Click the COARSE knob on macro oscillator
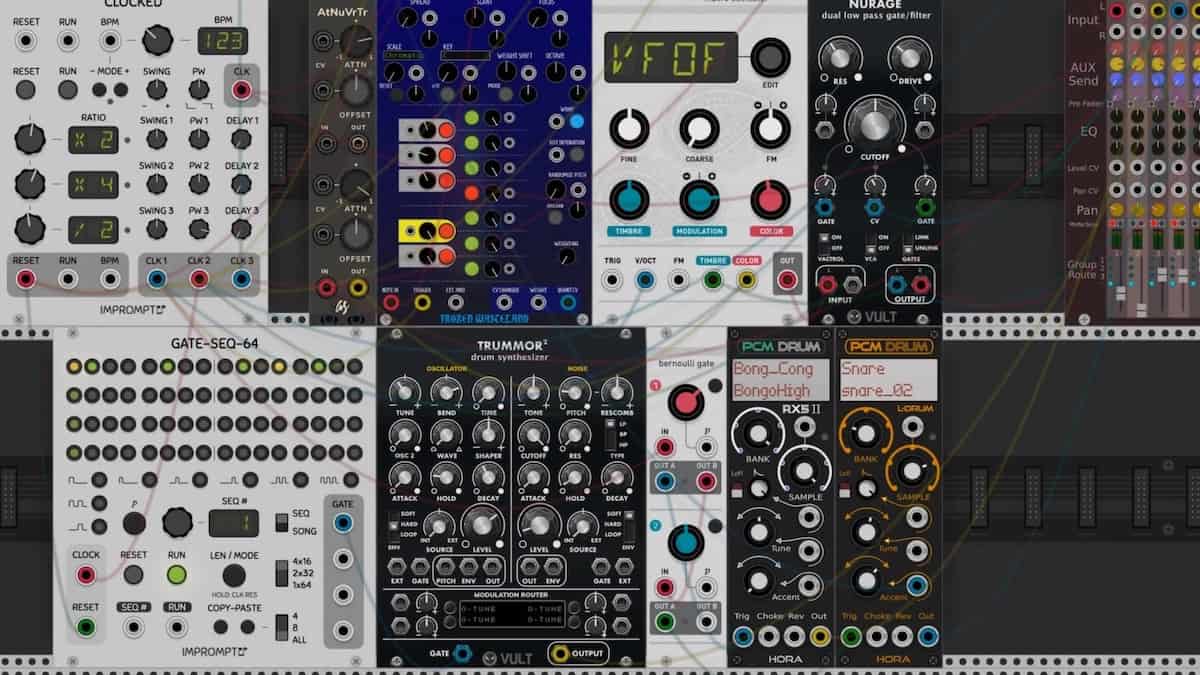 (x=699, y=129)
